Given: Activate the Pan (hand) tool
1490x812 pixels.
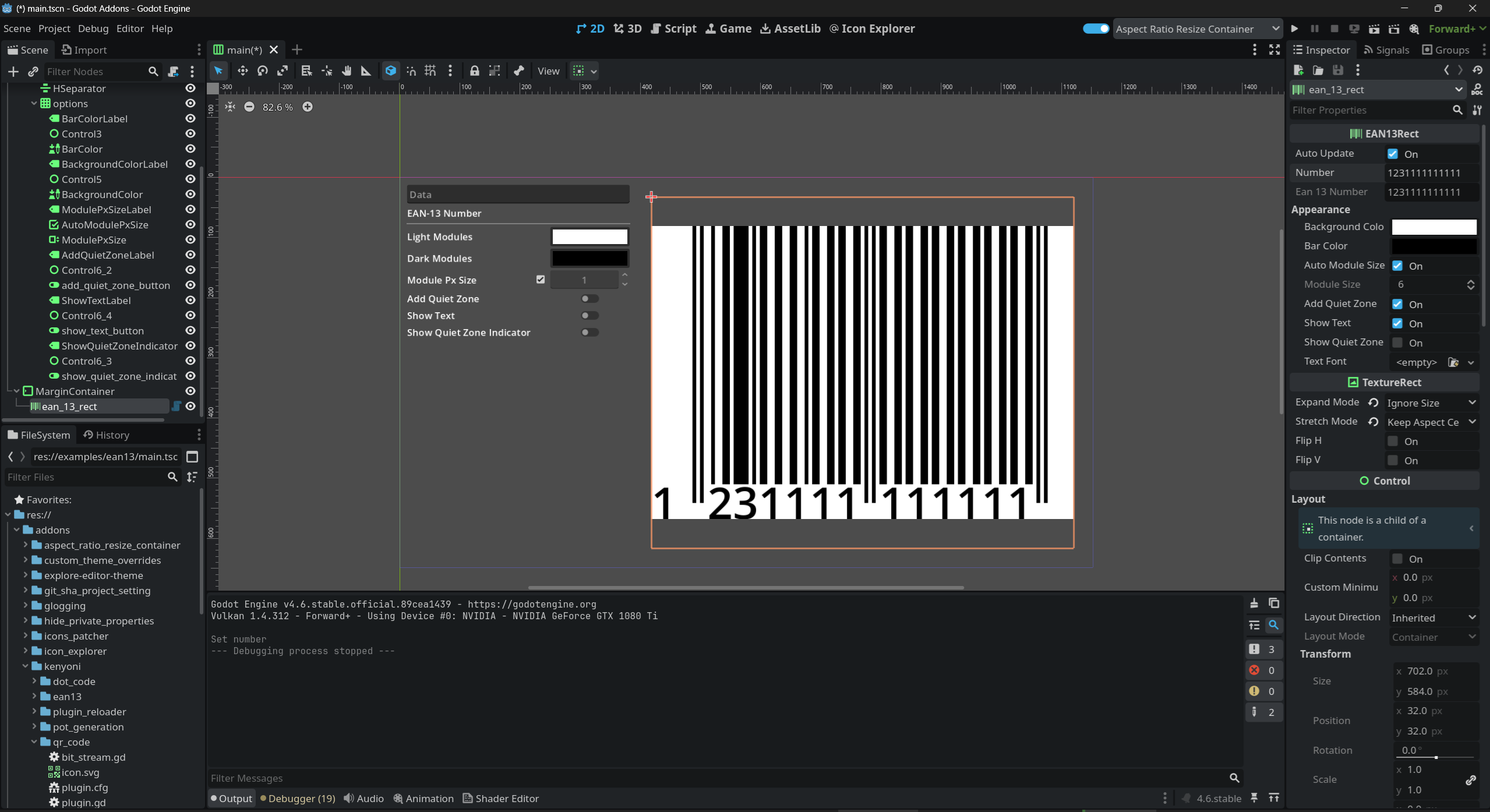Looking at the screenshot, I should coord(347,71).
